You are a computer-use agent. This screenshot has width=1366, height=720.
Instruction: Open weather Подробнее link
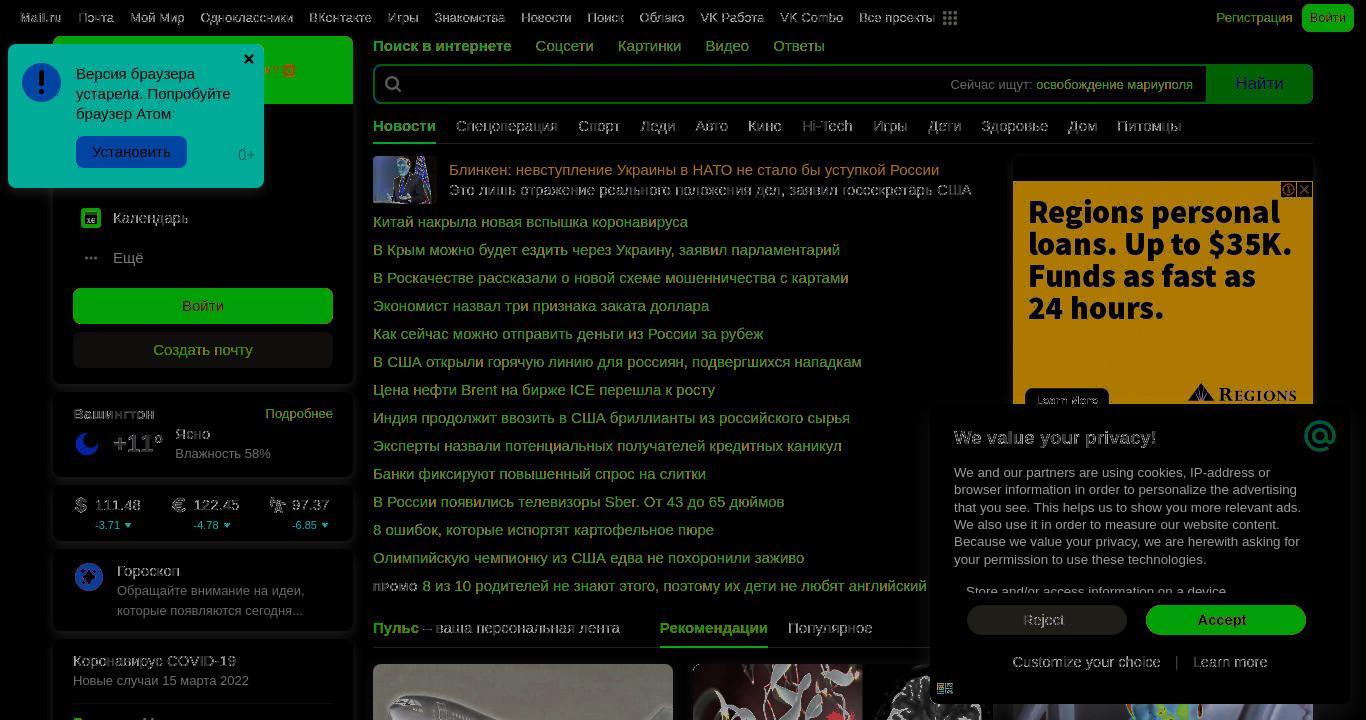pyautogui.click(x=299, y=414)
